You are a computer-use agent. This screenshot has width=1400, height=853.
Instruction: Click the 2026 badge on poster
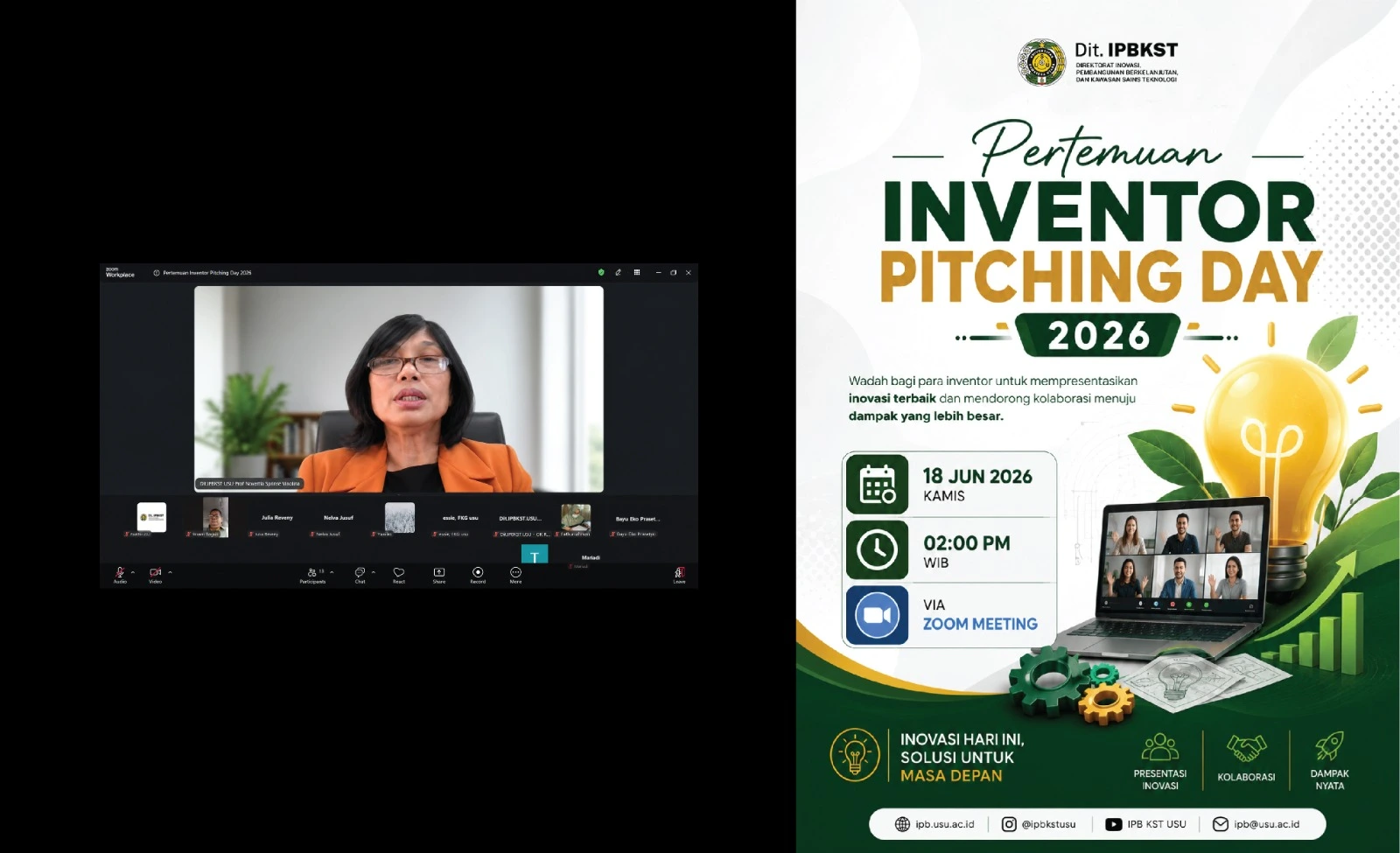point(1099,336)
